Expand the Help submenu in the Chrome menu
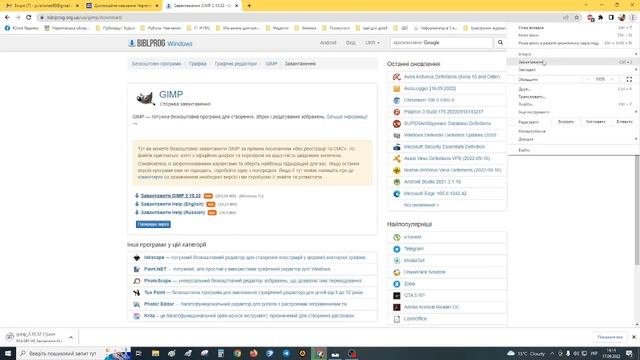 pyautogui.click(x=573, y=139)
